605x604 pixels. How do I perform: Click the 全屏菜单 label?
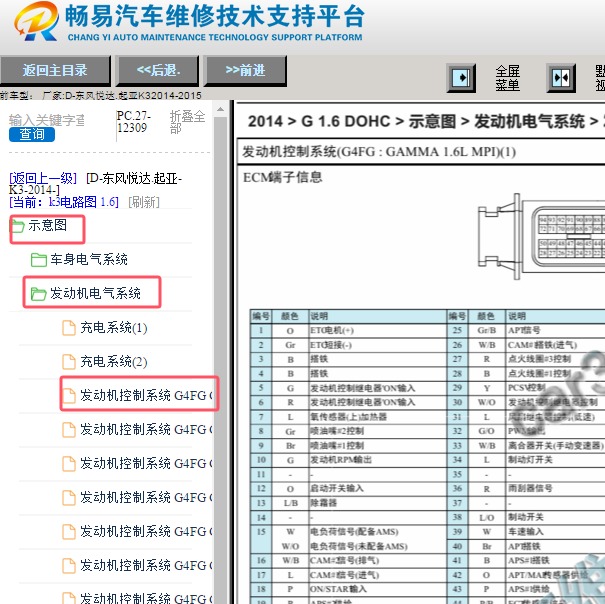pyautogui.click(x=507, y=78)
